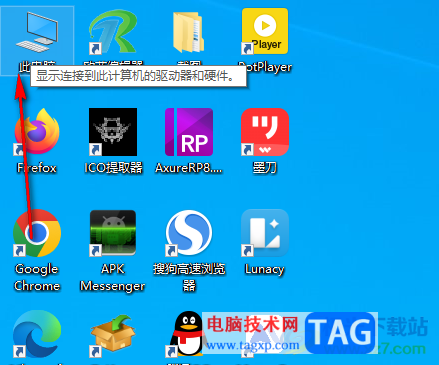Screen dimensions: 439x365
Task: Select the Lunacy shortcut icon
Action: (x=265, y=233)
